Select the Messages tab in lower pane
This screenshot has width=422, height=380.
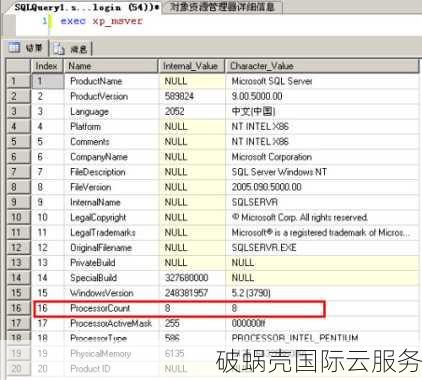point(72,49)
